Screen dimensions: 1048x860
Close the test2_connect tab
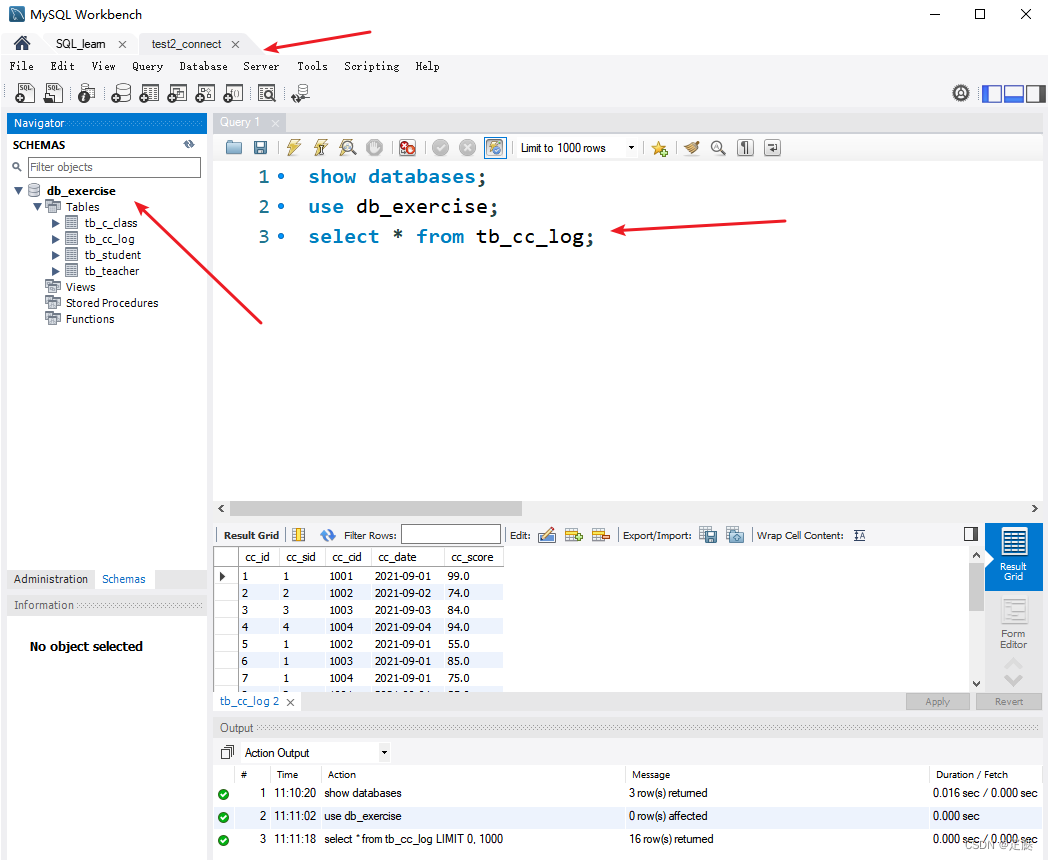pyautogui.click(x=235, y=44)
